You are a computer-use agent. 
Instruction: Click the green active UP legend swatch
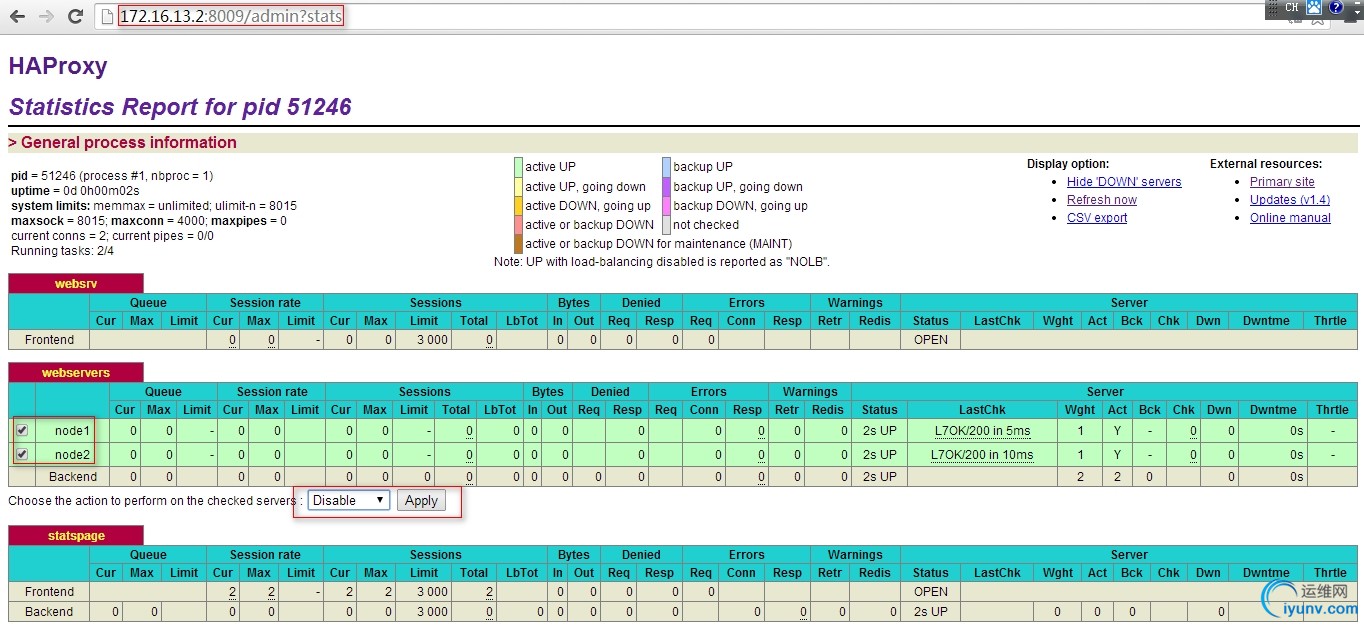[x=518, y=167]
